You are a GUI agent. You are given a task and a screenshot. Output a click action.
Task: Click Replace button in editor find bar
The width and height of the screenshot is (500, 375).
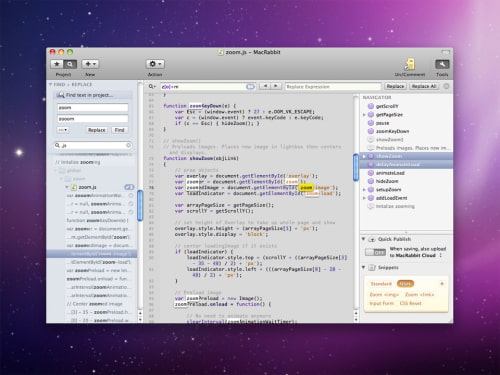click(x=395, y=86)
